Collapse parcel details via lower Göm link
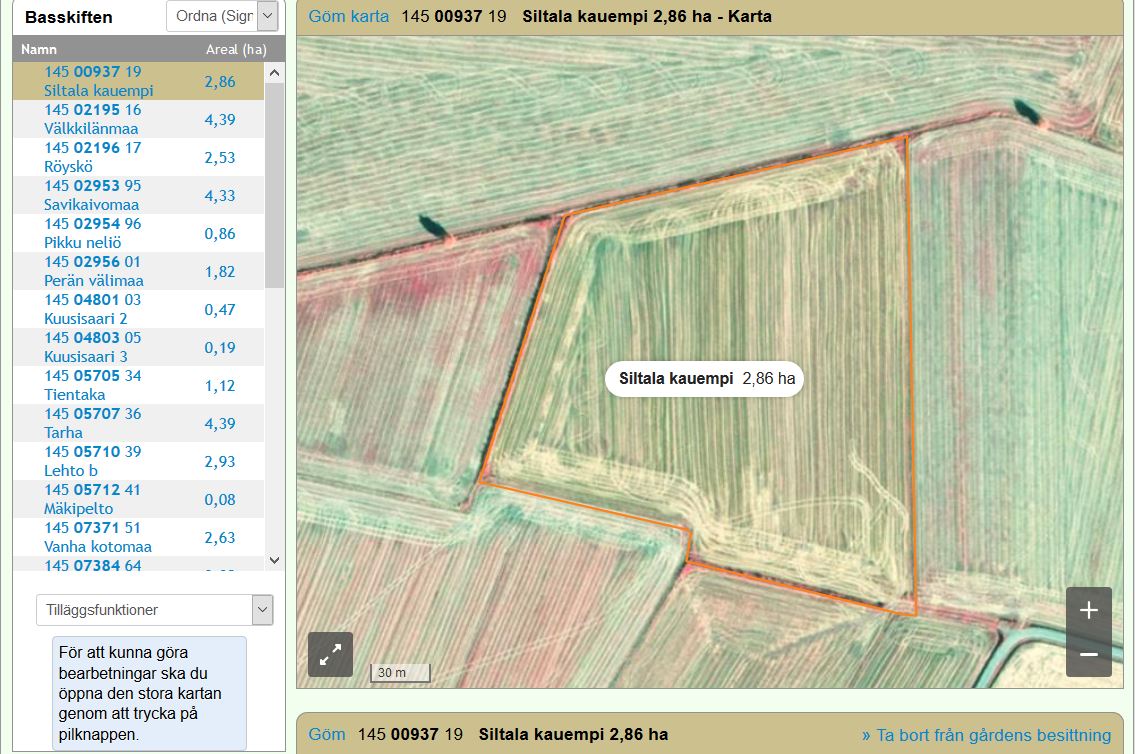The width and height of the screenshot is (1135, 754). tap(326, 734)
